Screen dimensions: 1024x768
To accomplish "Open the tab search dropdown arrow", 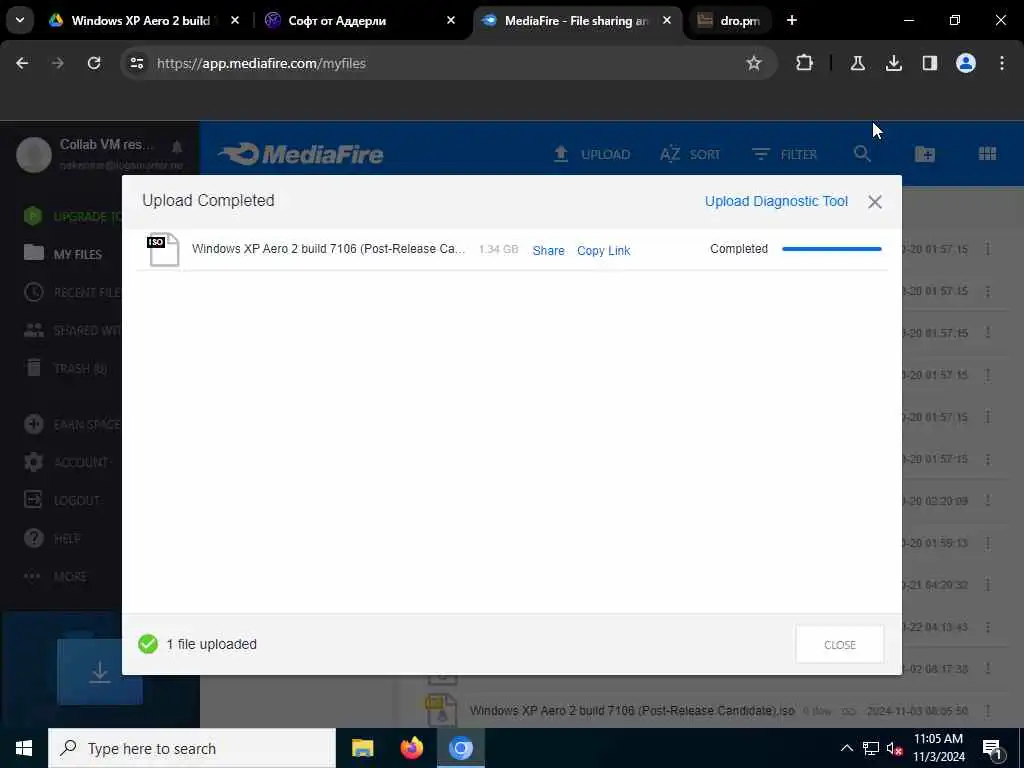I will tap(20, 20).
